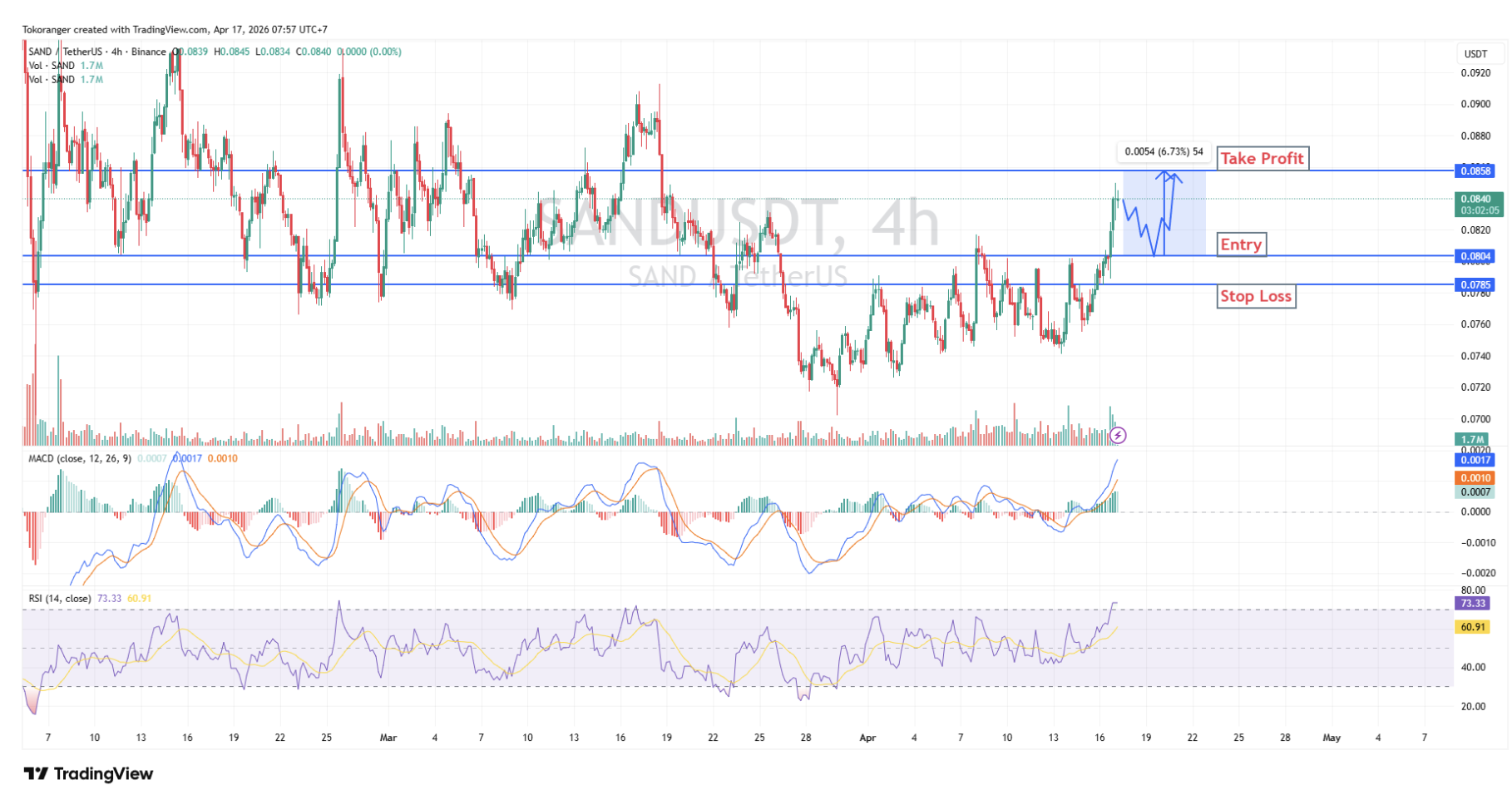
Task: Select the Stop Loss text label
Action: point(1255,296)
